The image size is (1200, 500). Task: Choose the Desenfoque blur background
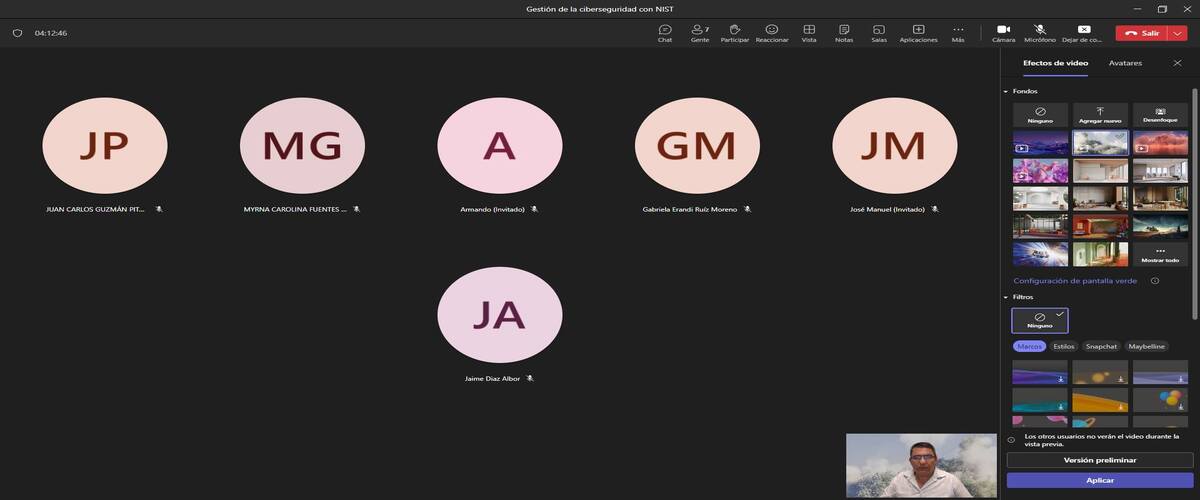(1160, 115)
